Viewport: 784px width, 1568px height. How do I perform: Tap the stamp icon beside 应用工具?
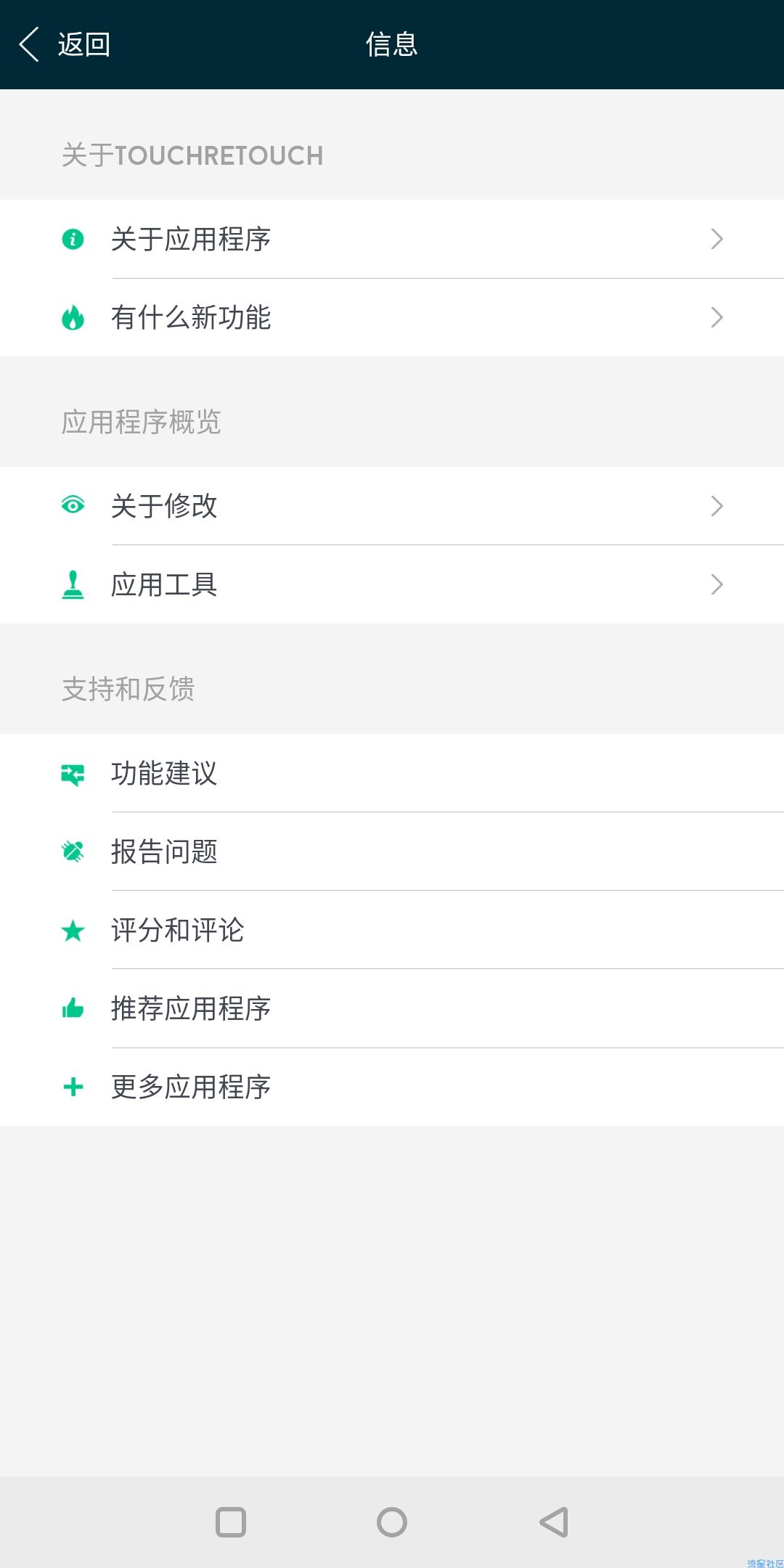[73, 584]
